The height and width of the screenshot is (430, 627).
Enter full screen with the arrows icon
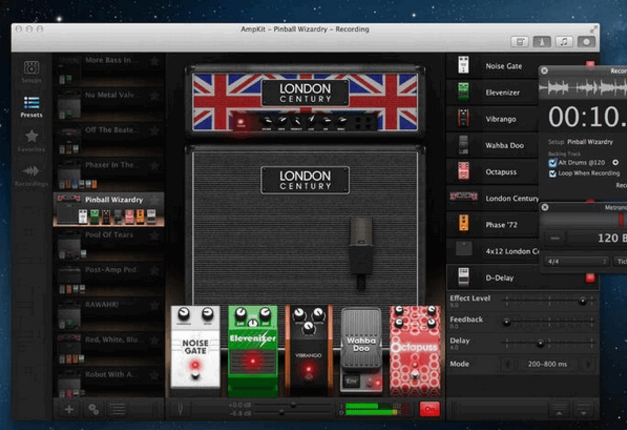(x=594, y=29)
